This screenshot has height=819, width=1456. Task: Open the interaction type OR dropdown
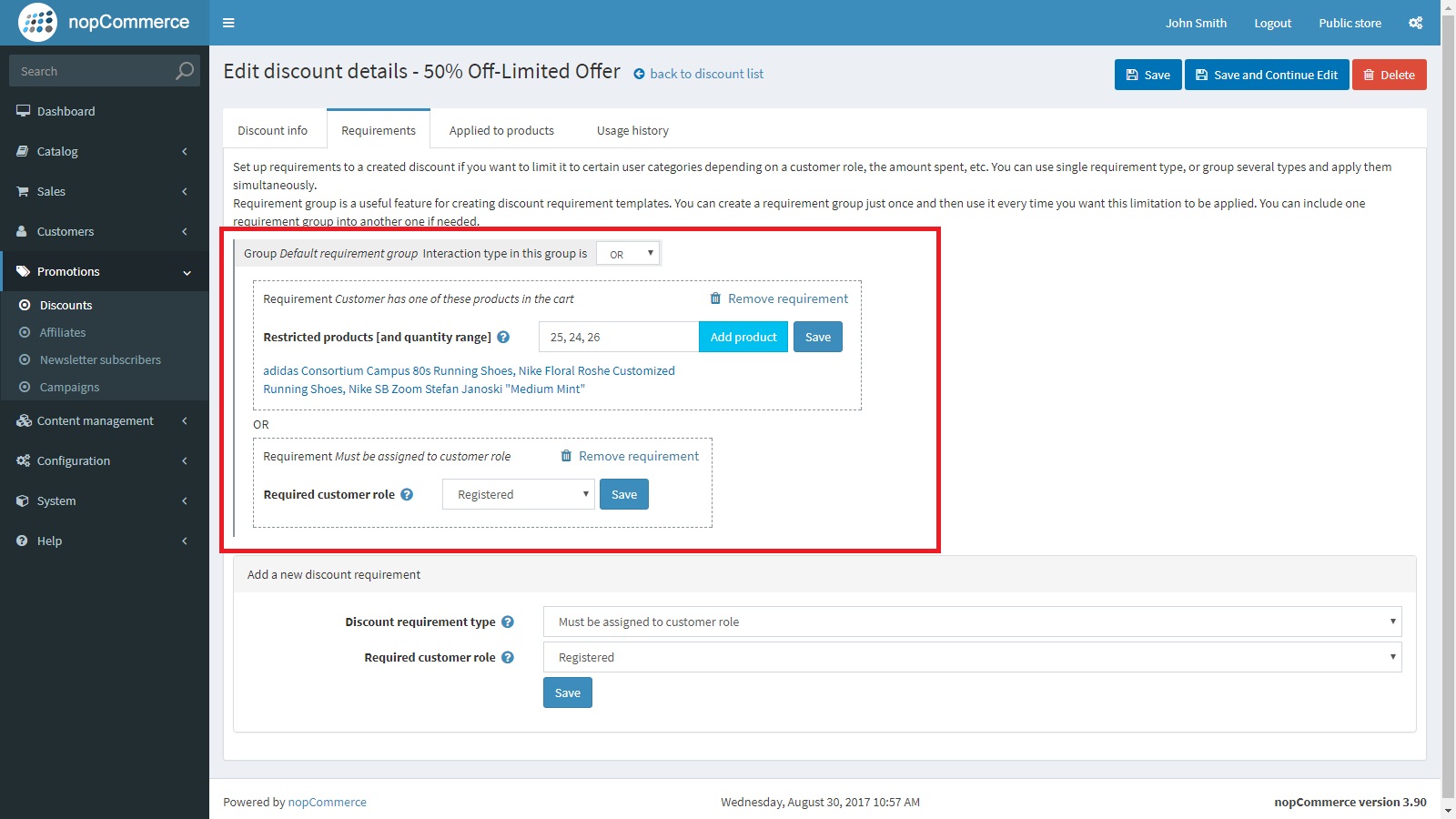click(628, 254)
